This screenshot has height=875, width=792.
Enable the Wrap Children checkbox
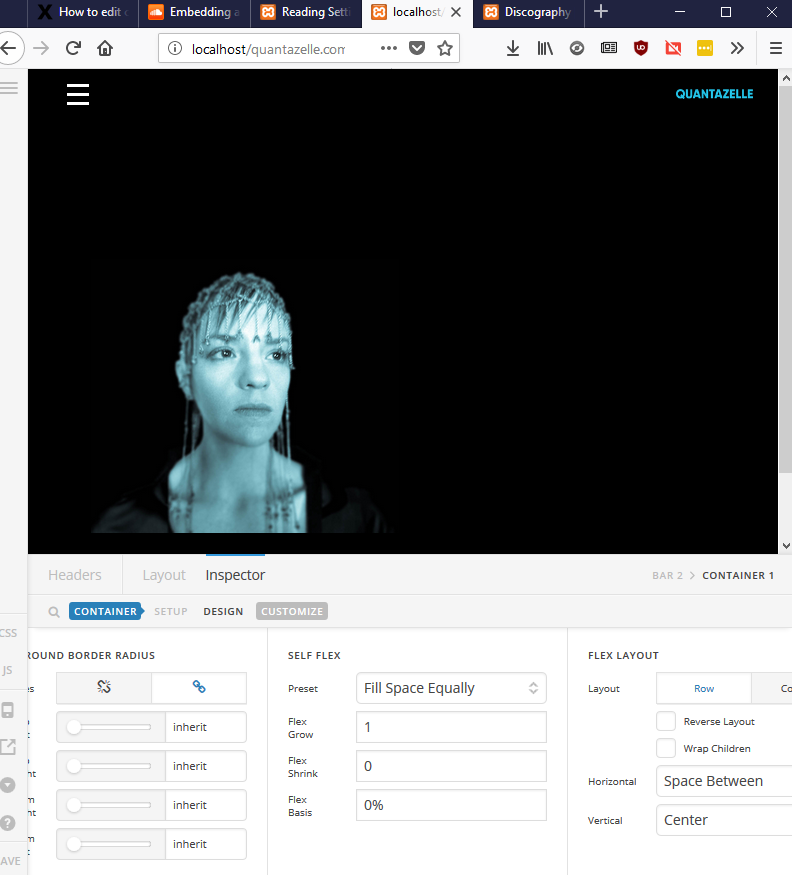[x=666, y=748]
